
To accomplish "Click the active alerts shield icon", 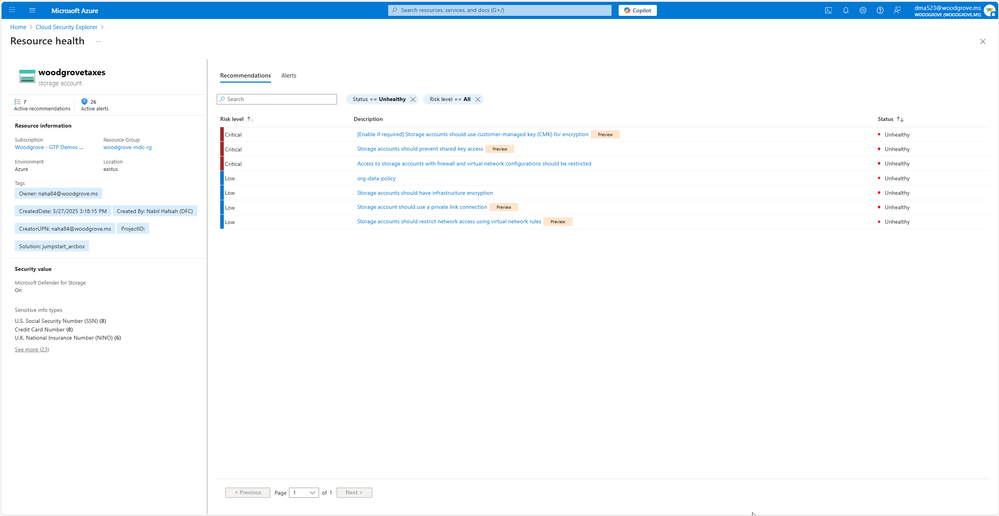I will [x=84, y=101].
